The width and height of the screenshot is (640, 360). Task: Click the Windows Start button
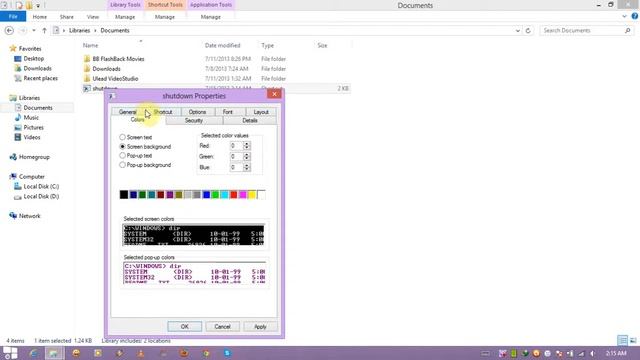[x=10, y=353]
